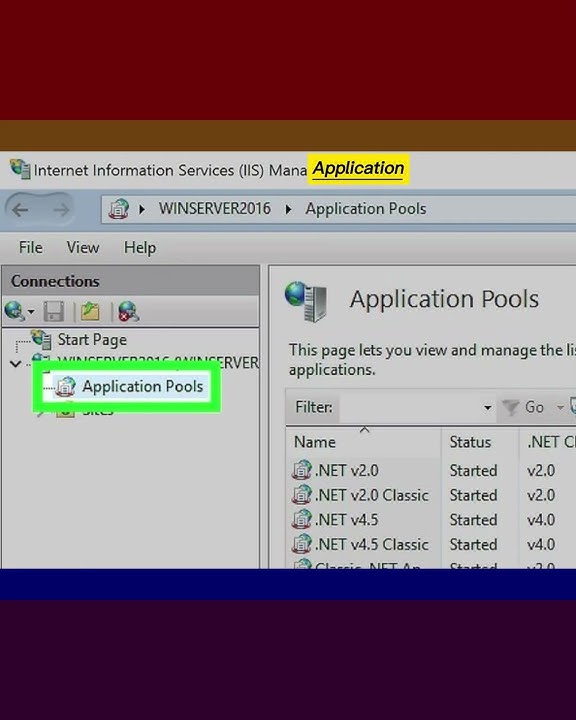Click the Go filter button
The image size is (576, 720).
[523, 407]
